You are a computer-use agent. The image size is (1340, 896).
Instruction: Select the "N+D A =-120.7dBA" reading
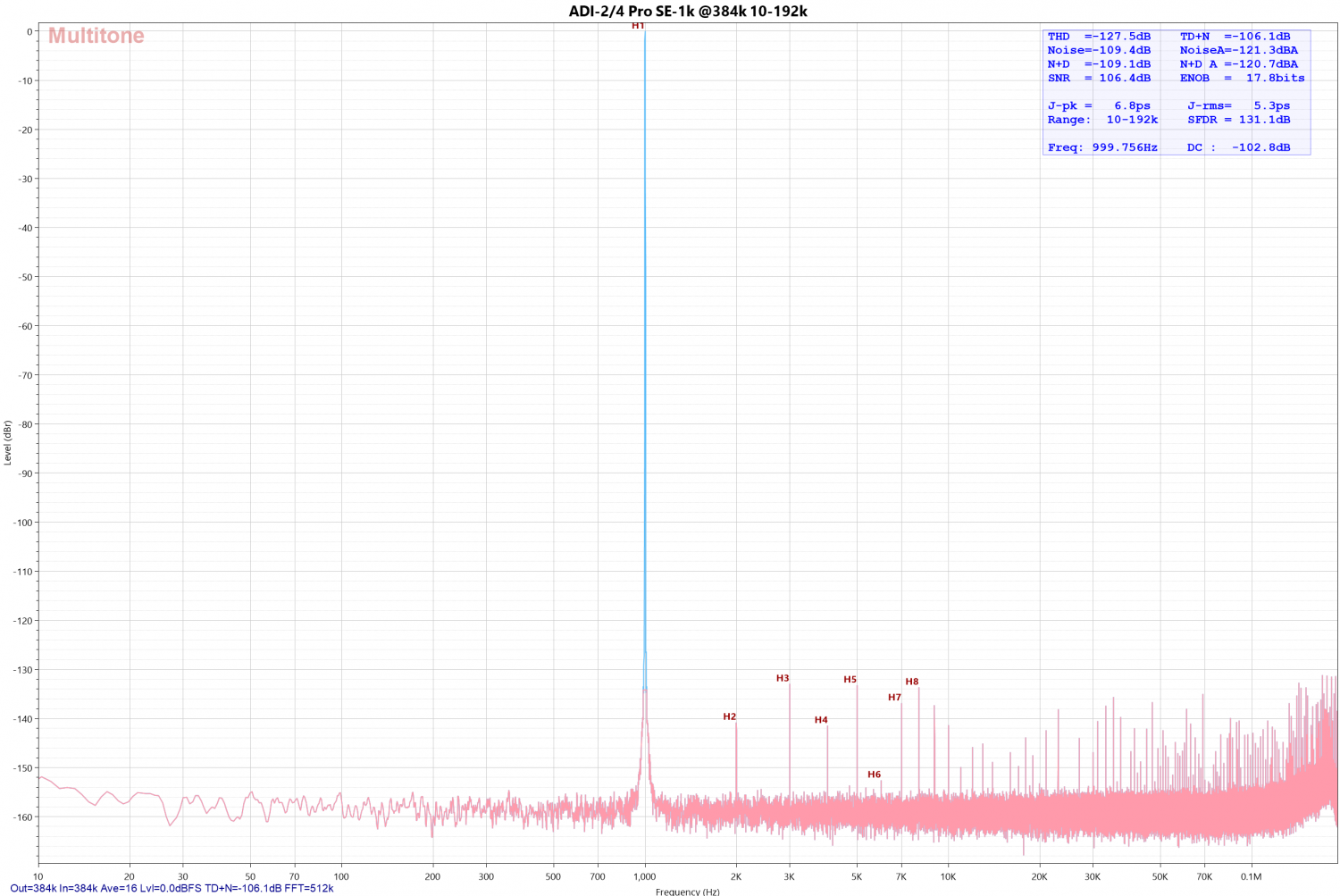(x=1238, y=64)
